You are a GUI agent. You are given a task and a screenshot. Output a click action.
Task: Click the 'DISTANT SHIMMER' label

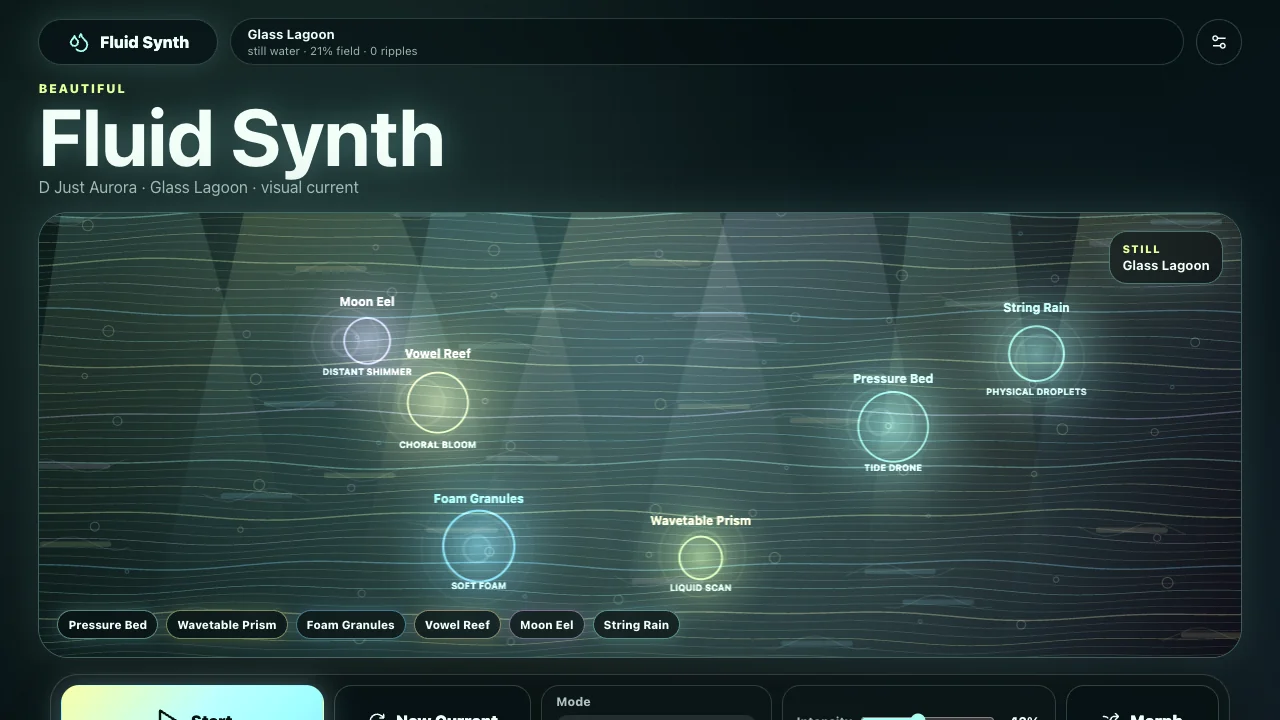pos(367,372)
